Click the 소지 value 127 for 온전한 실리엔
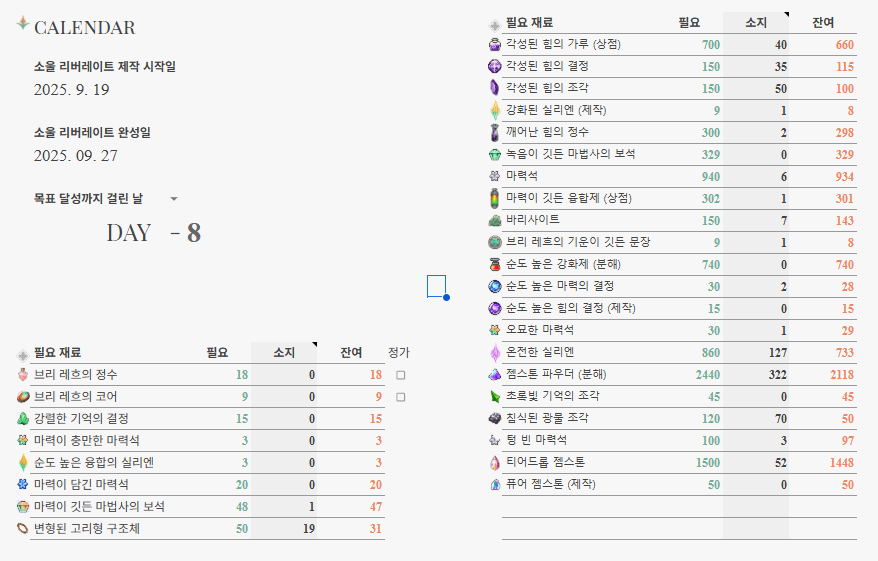Image resolution: width=878 pixels, height=561 pixels. point(777,353)
